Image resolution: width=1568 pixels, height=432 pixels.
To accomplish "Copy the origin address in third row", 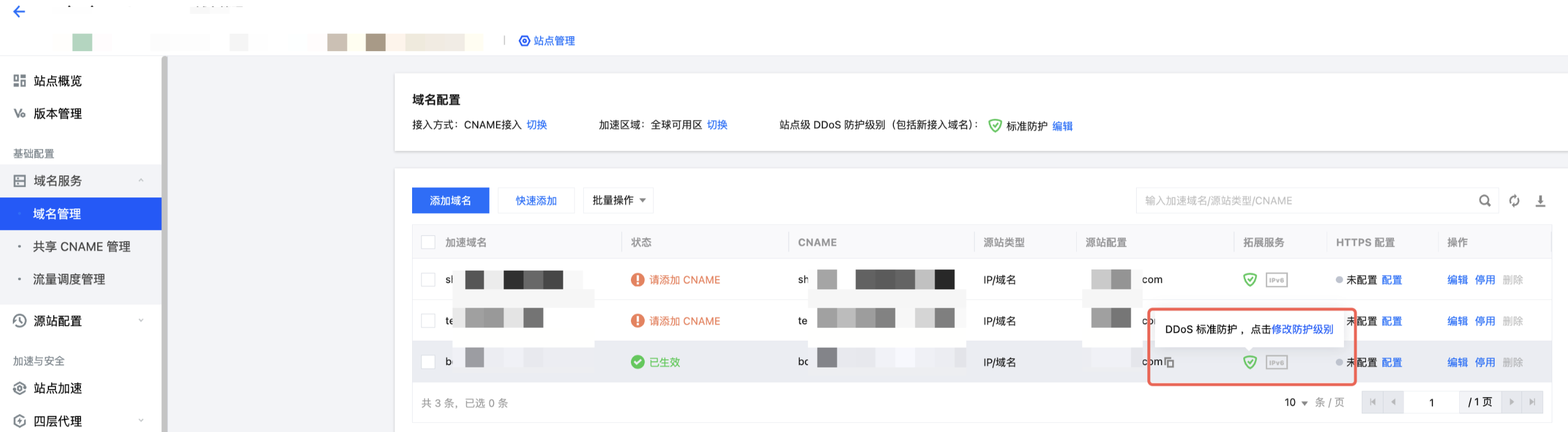I will [1169, 363].
